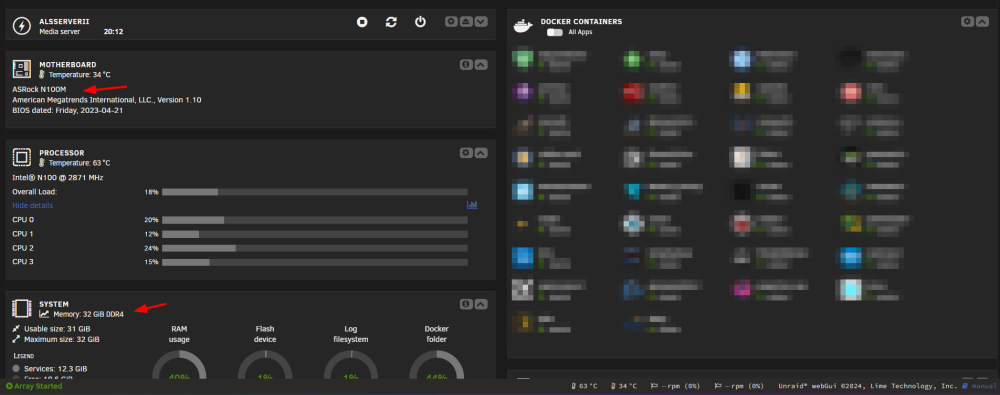Click the CPU 3 load bar
Viewport: 1000px width, 395px height.
coord(315,262)
